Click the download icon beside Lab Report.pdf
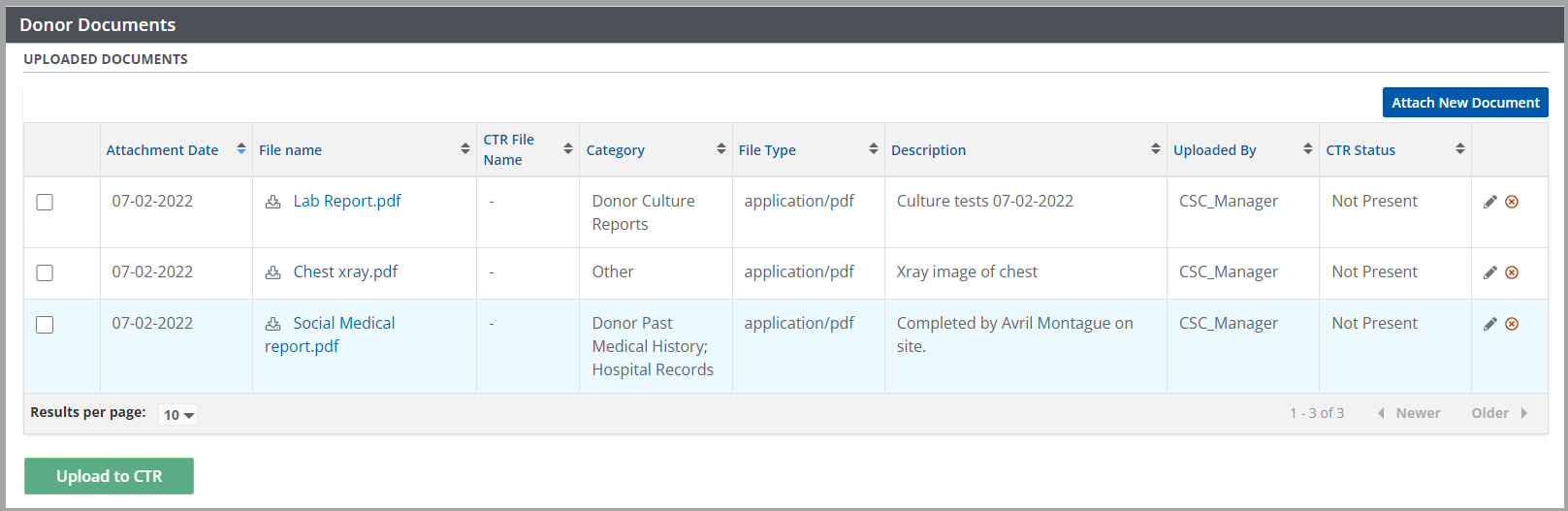 [273, 202]
